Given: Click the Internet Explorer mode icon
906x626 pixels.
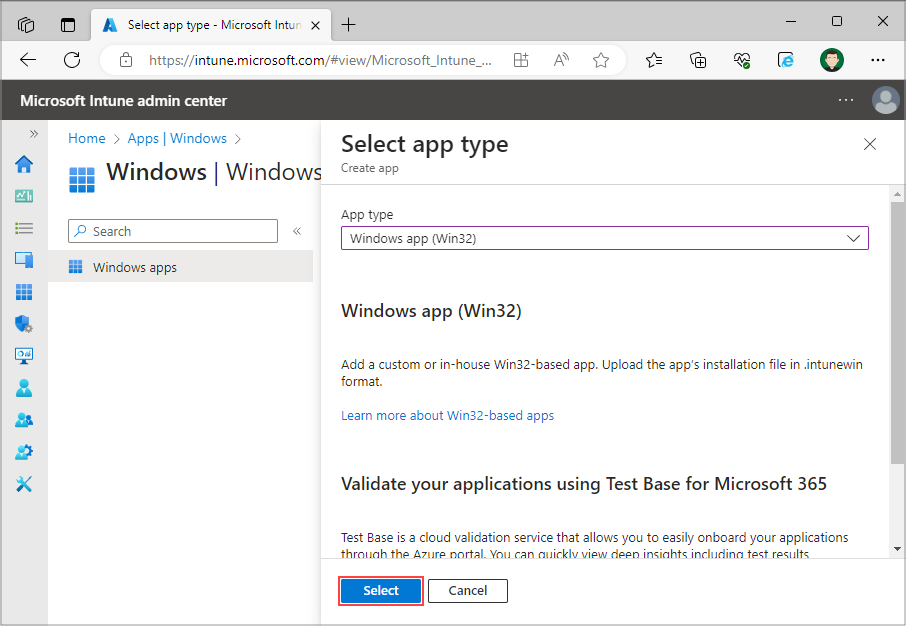Looking at the screenshot, I should (786, 60).
